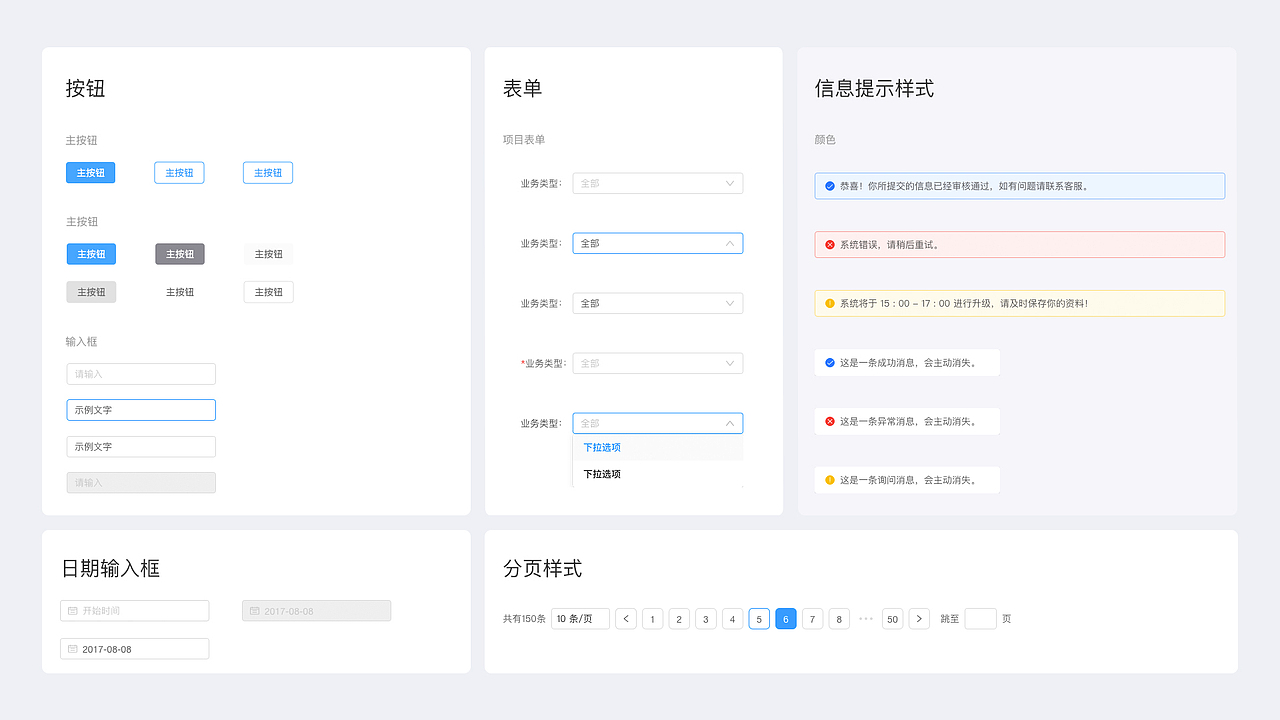Click the 这是一条异常消息 toast
The image size is (1280, 720).
[907, 422]
